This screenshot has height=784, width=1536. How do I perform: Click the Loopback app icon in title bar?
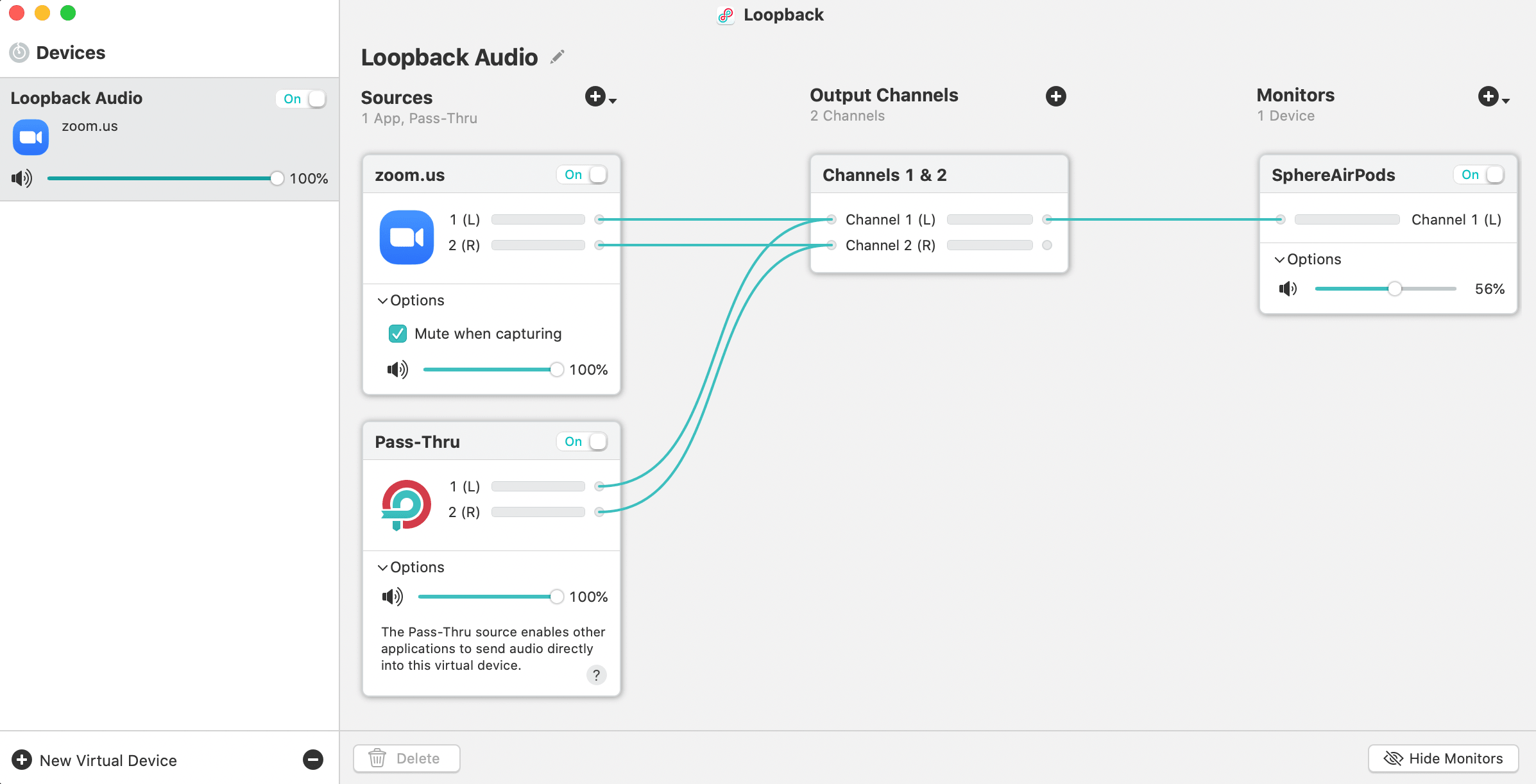point(726,15)
